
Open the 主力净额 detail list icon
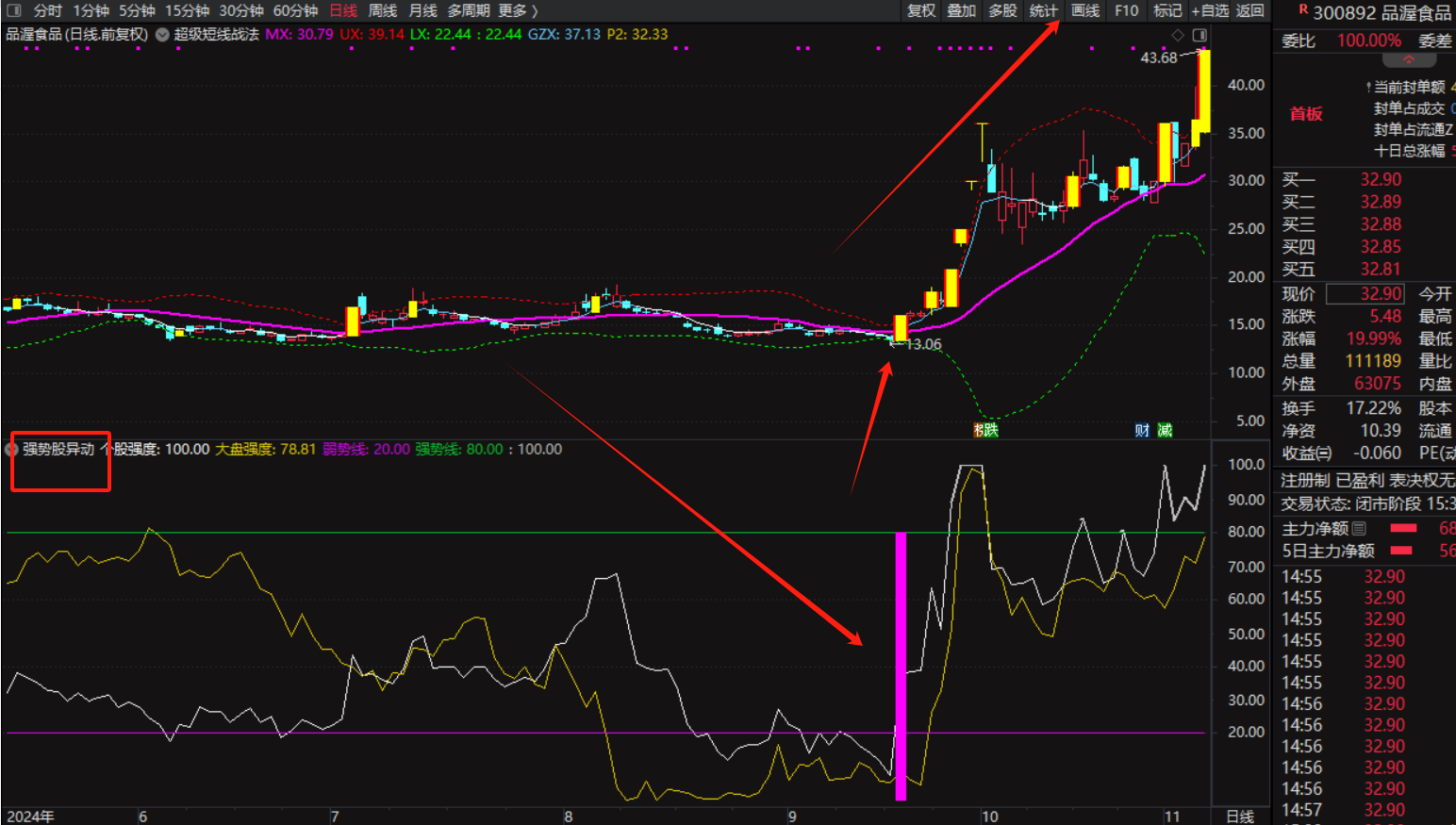pos(1359,529)
